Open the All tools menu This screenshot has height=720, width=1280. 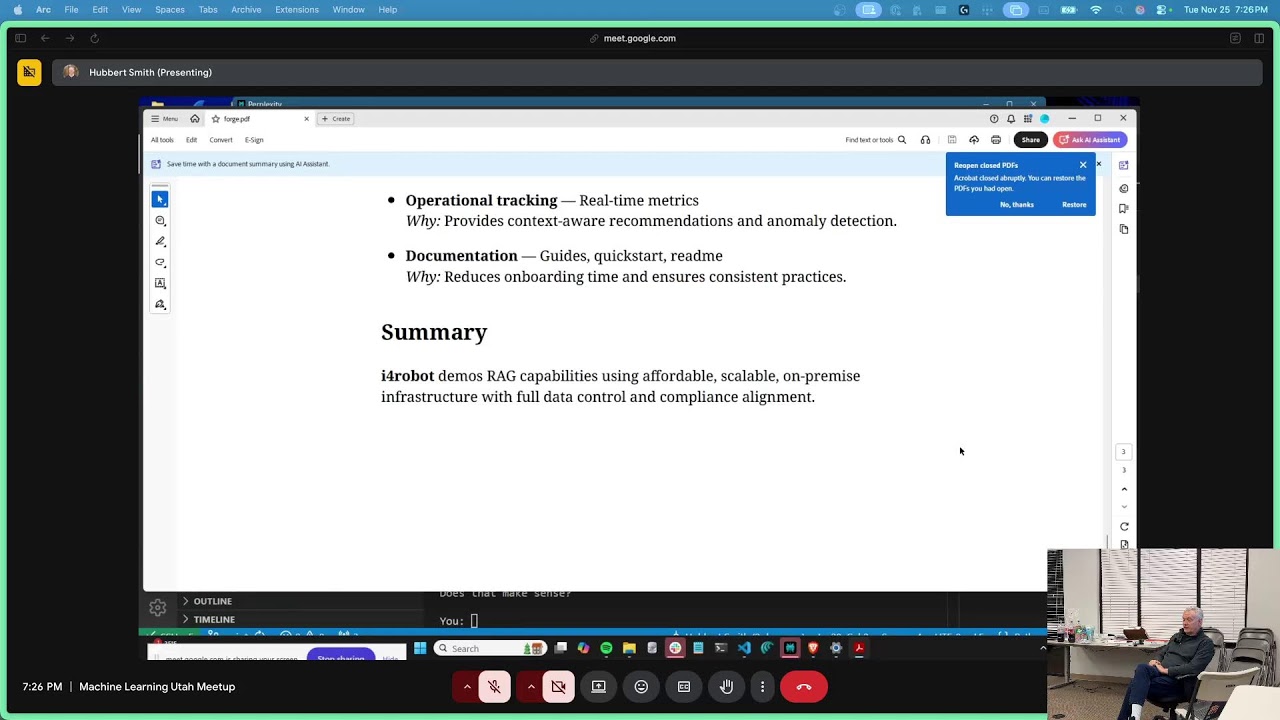tap(162, 140)
